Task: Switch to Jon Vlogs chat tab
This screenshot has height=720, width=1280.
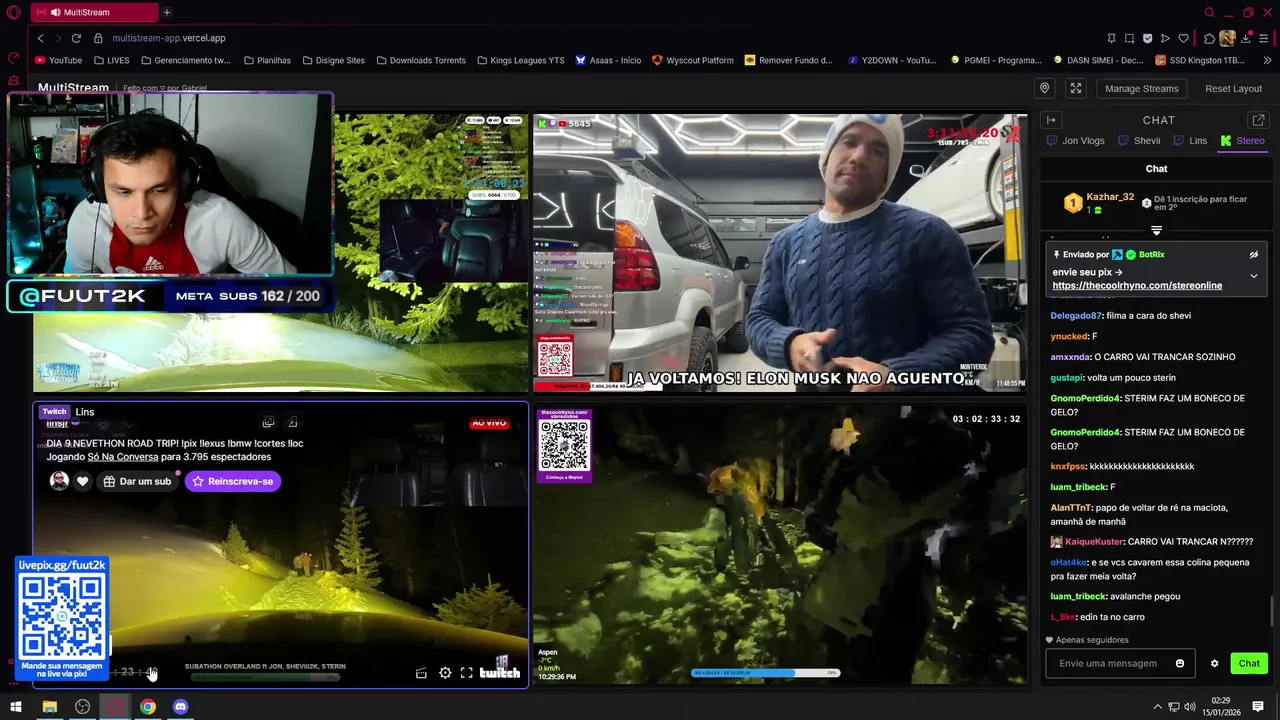Action: tap(1075, 141)
